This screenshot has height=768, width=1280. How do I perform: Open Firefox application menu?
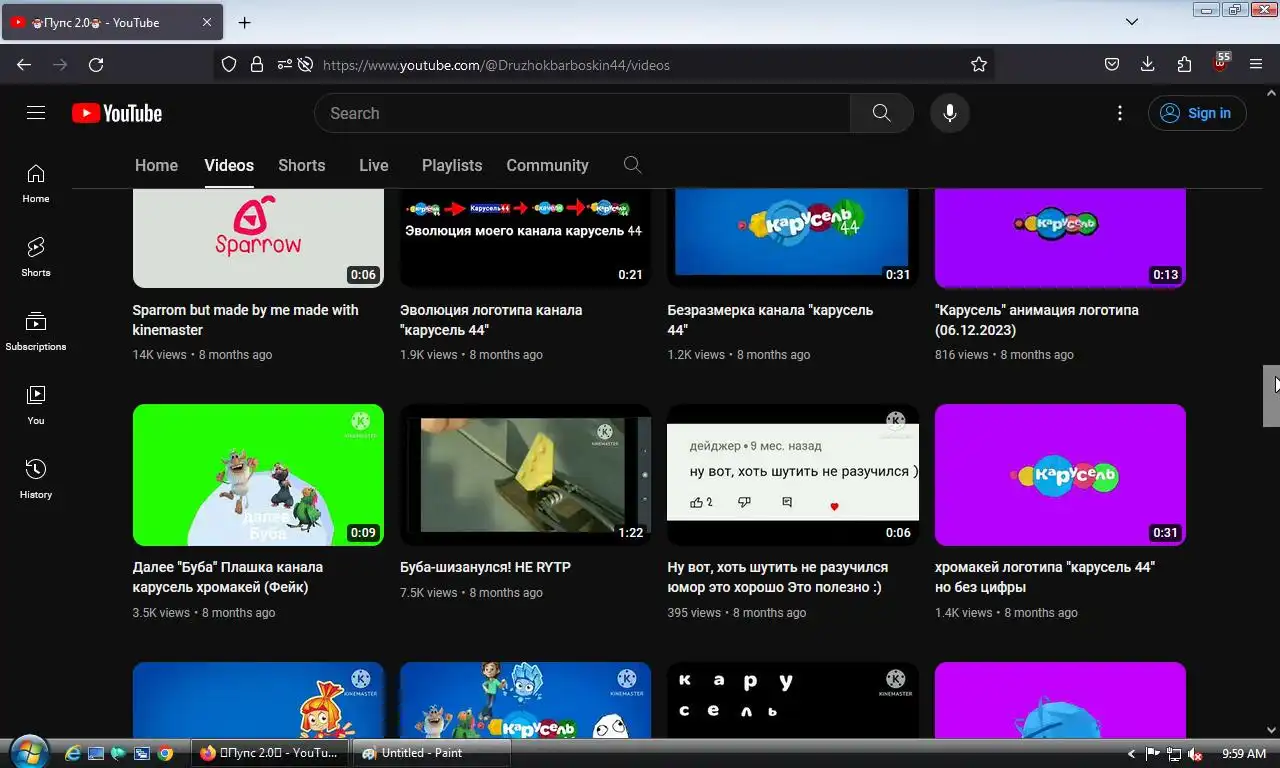1256,64
